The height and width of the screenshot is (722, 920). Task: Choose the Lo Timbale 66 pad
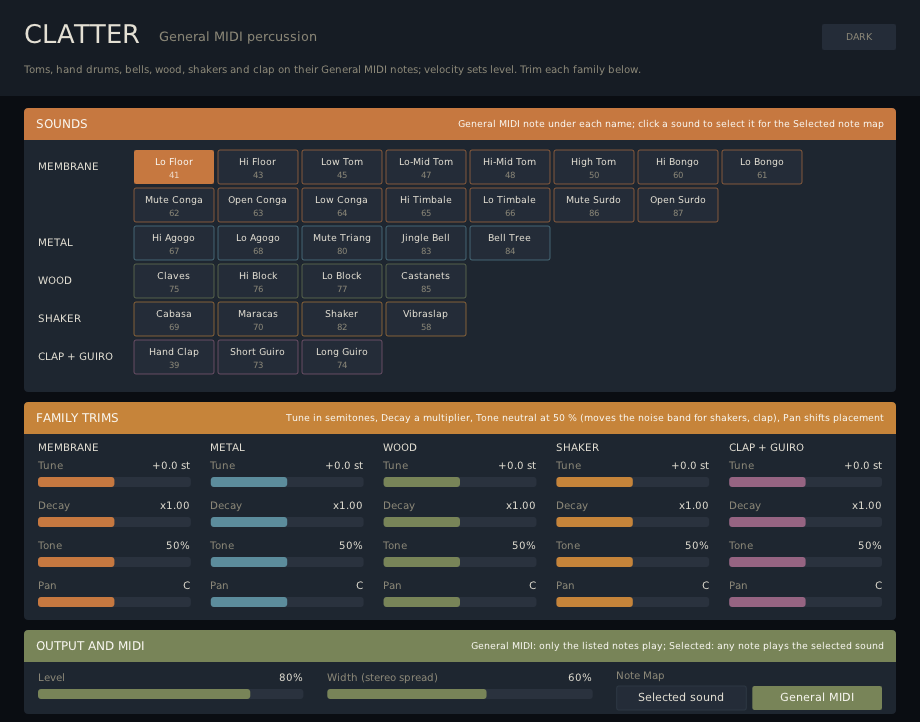[x=510, y=205]
